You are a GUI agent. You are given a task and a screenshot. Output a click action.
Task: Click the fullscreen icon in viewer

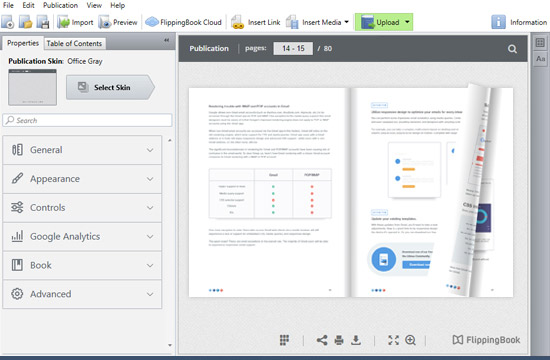pos(394,340)
